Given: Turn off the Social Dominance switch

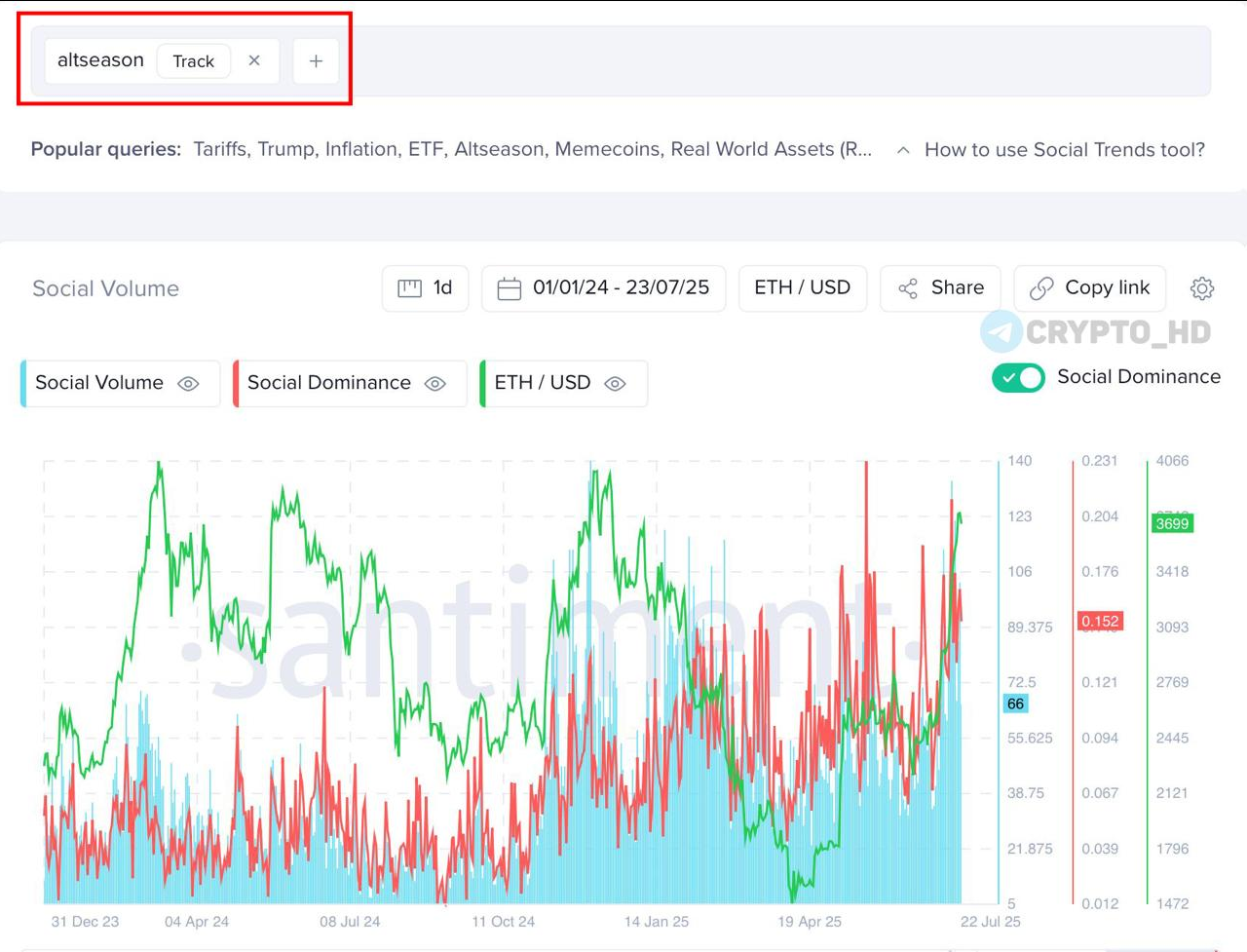Looking at the screenshot, I should [x=1018, y=377].
